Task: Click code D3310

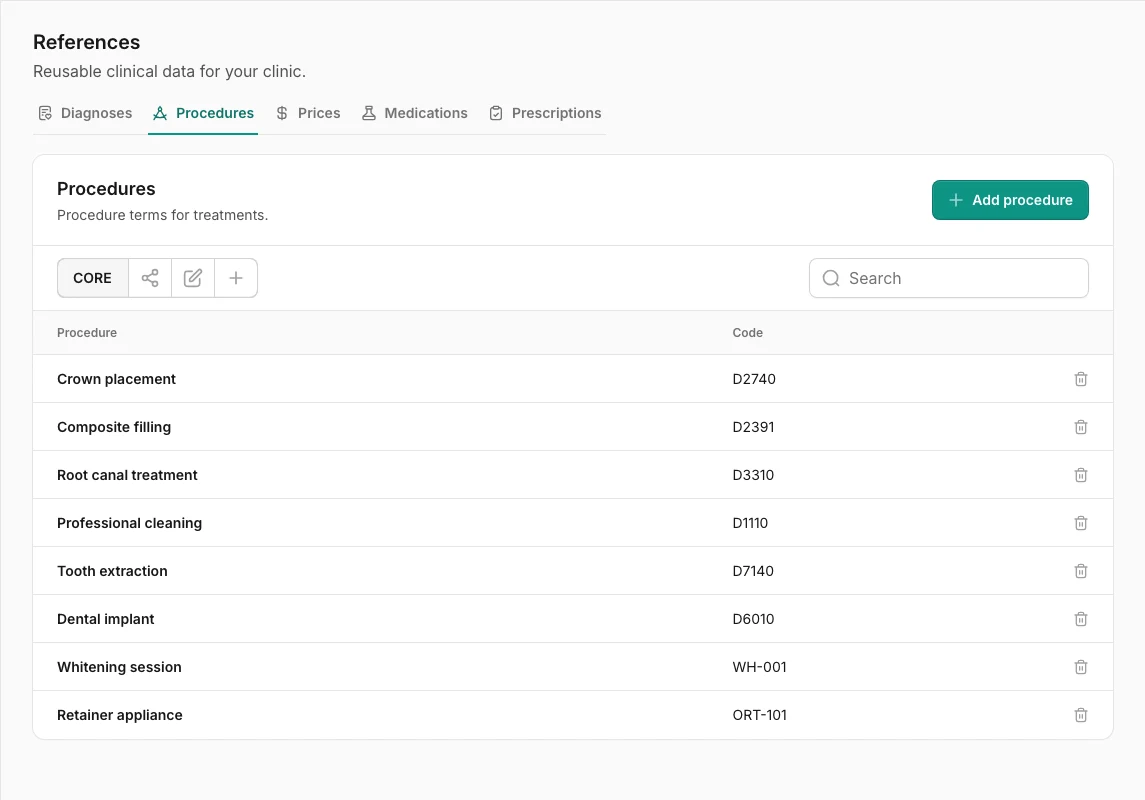Action: pyautogui.click(x=754, y=475)
